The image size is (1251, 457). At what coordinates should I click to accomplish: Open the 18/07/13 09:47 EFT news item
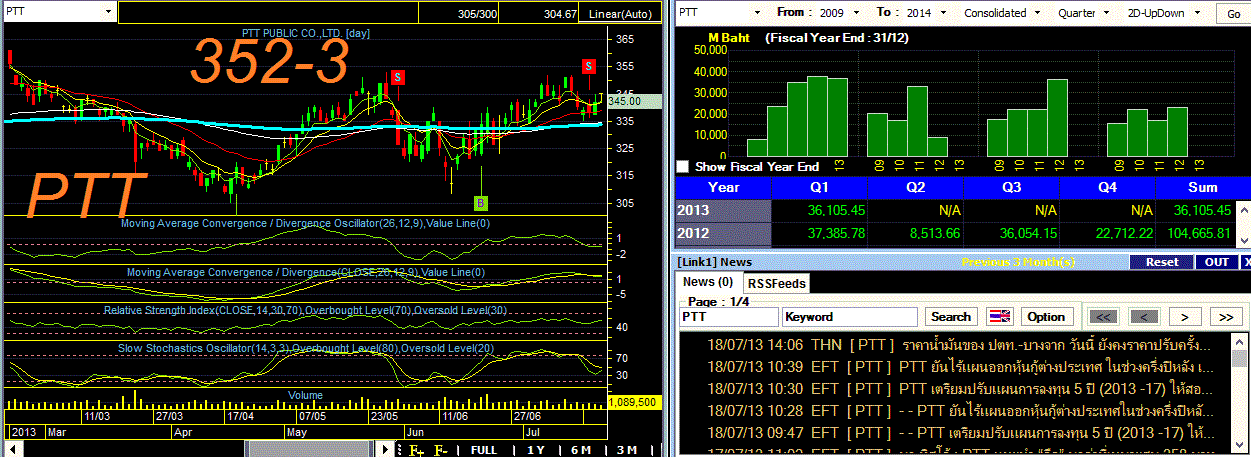point(962,433)
